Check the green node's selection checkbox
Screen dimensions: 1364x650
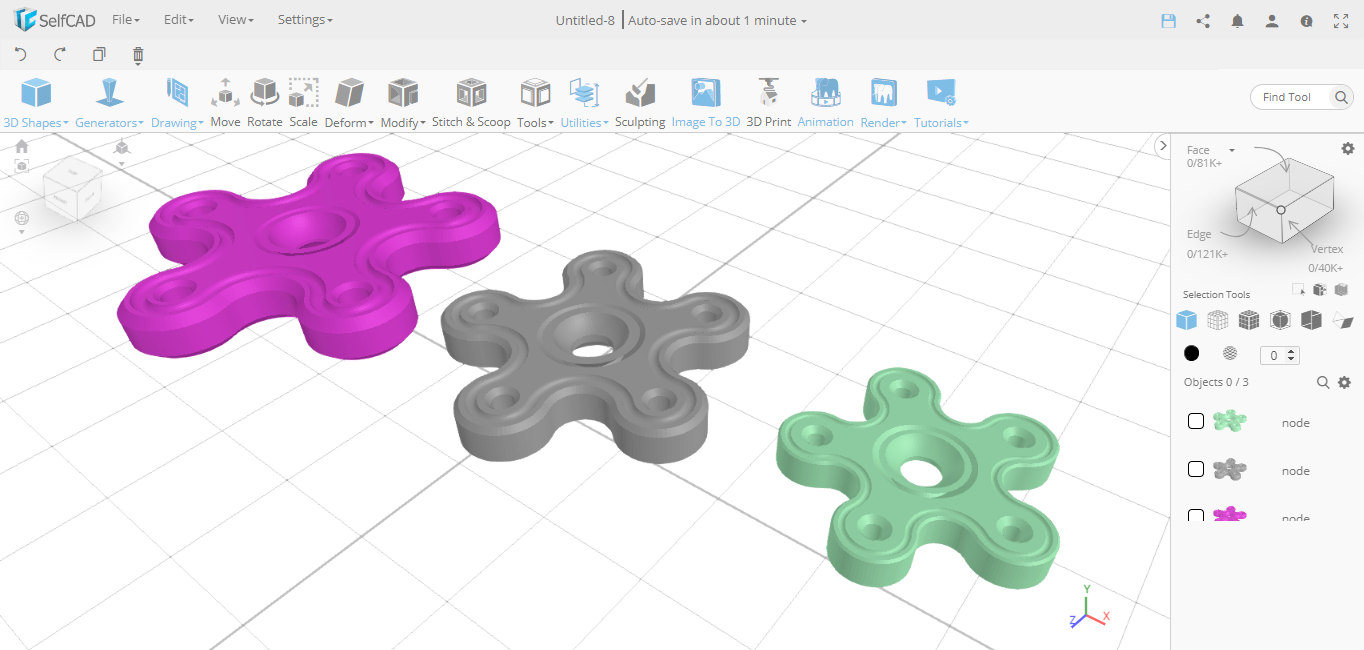[x=1195, y=421]
